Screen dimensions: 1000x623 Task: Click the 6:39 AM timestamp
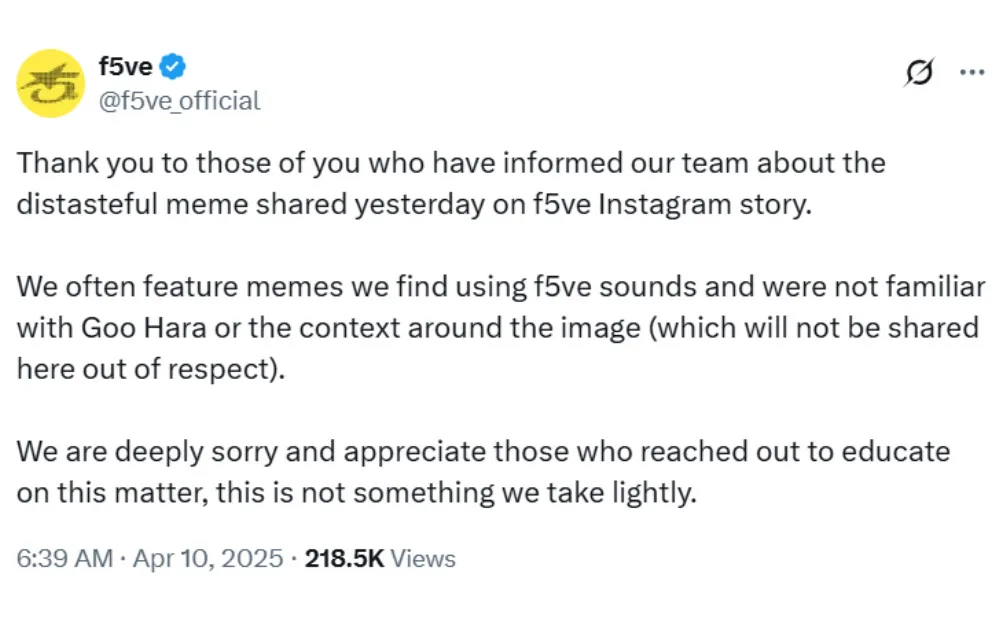click(x=65, y=559)
